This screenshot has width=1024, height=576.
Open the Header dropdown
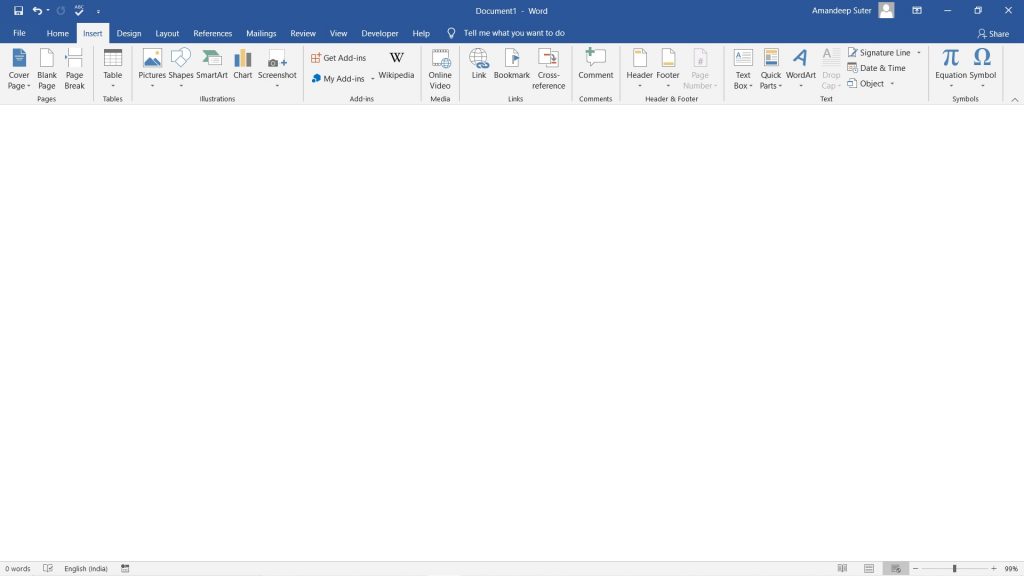click(639, 69)
